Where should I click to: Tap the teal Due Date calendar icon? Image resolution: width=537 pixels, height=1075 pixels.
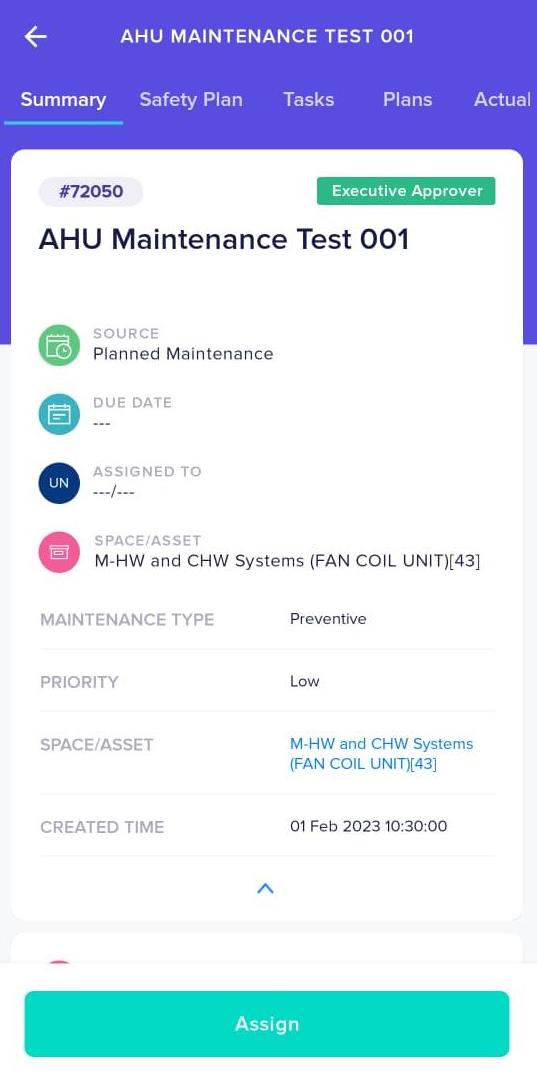[x=59, y=414]
